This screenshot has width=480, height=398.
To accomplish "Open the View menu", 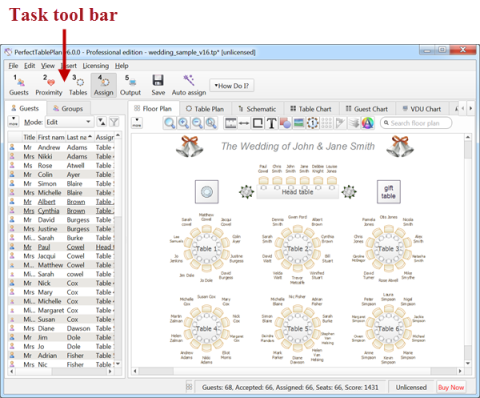I will [x=48, y=66].
